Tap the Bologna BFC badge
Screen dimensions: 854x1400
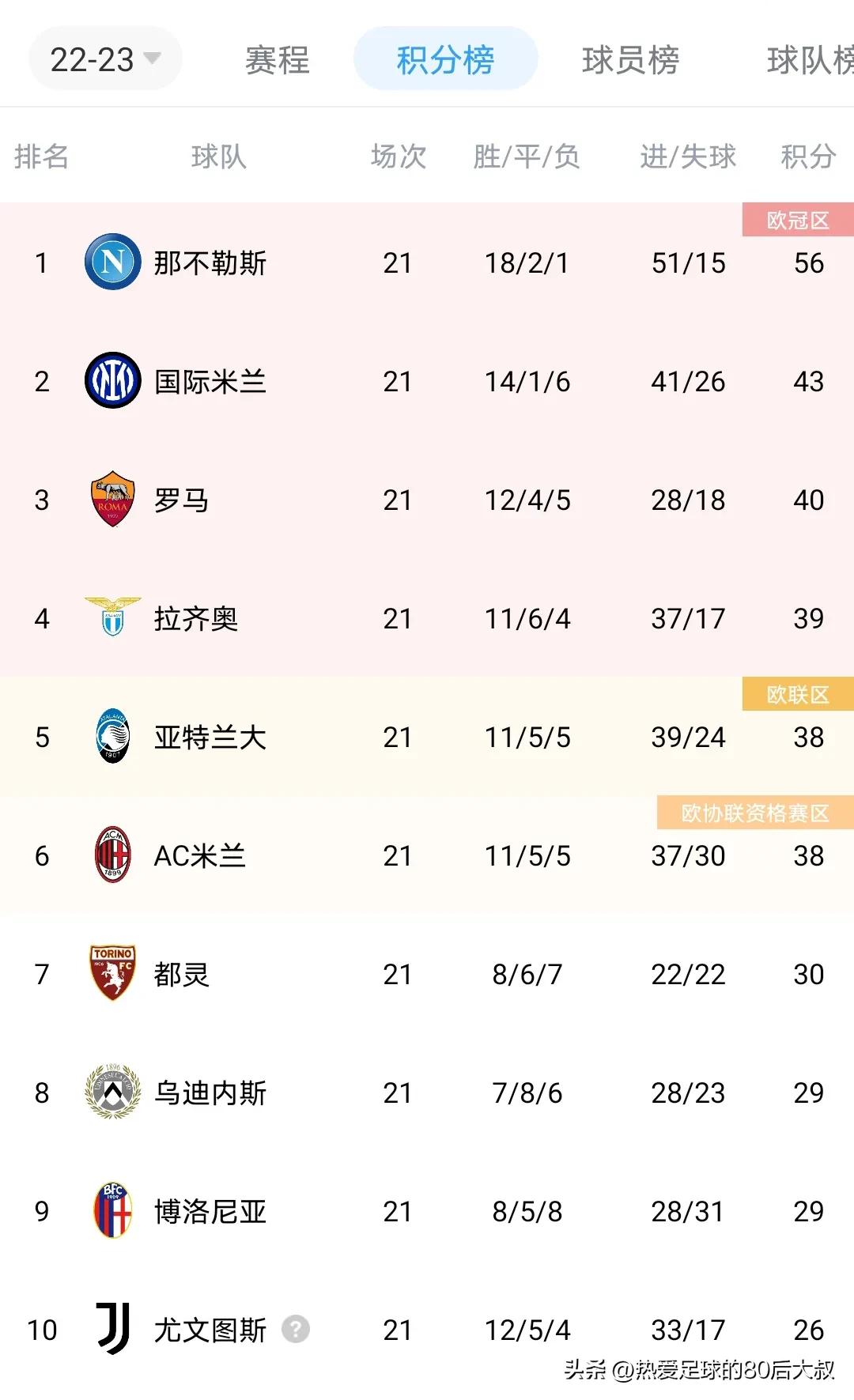pyautogui.click(x=112, y=1210)
